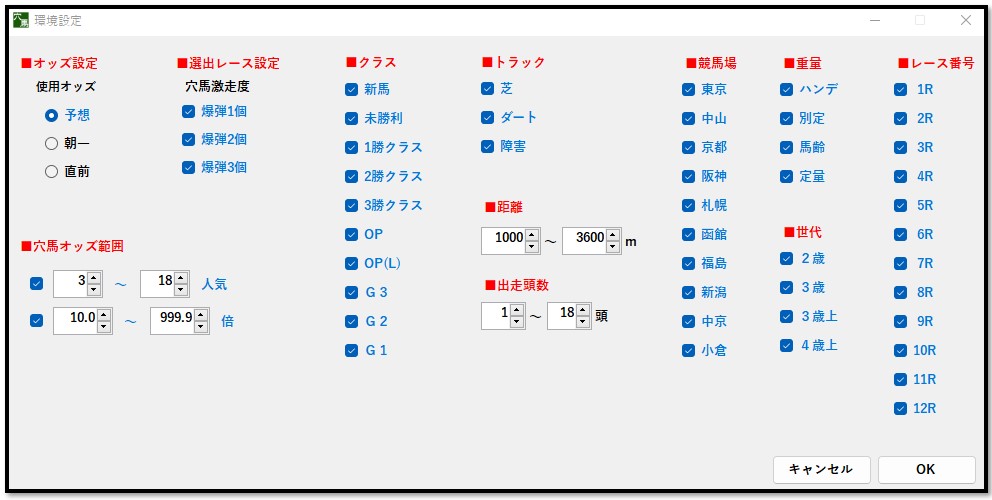The image size is (992, 500).
Task: Click inside the 999.9 maximum odds field
Action: tap(170, 321)
